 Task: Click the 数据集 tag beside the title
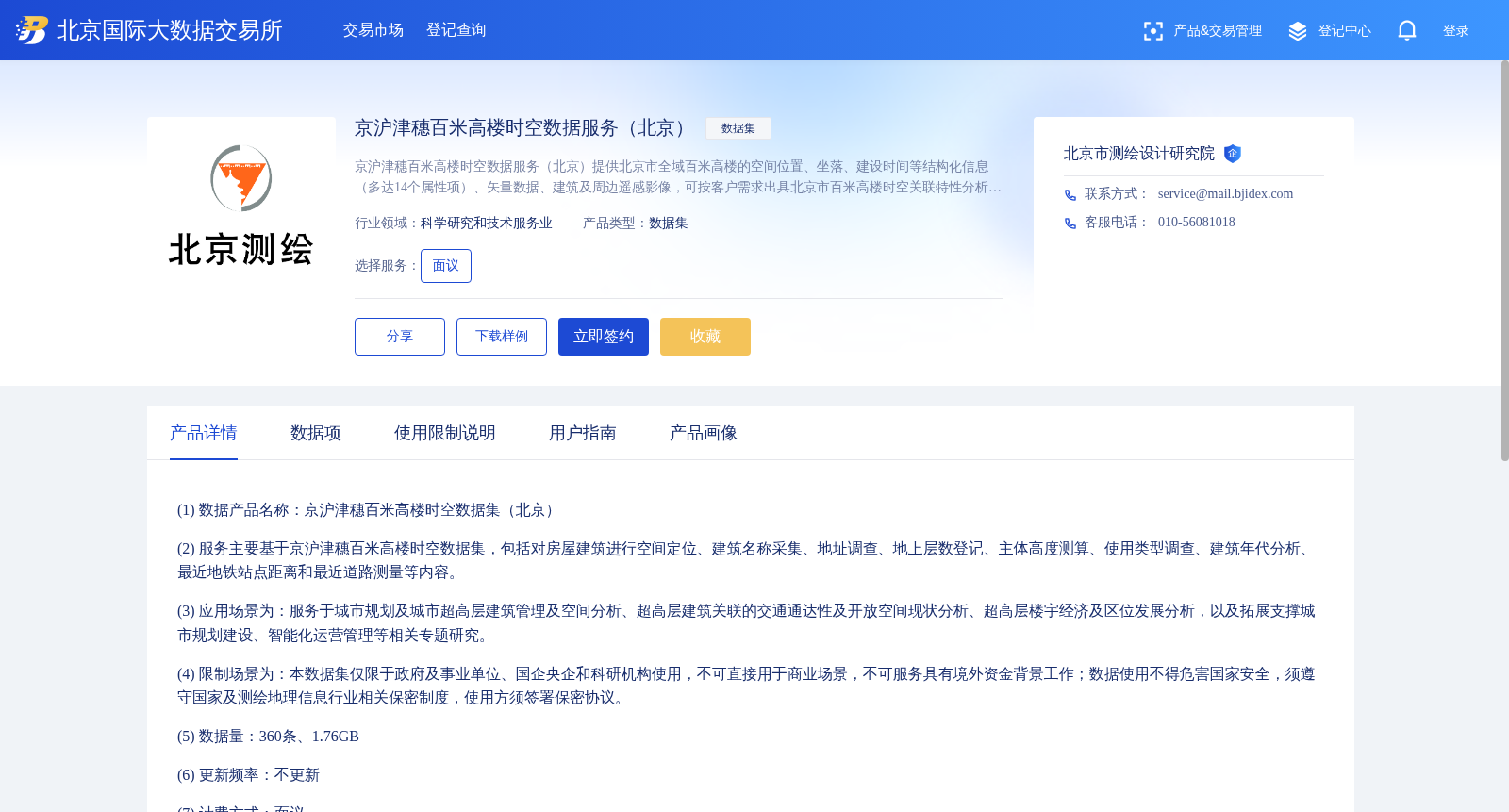738,128
